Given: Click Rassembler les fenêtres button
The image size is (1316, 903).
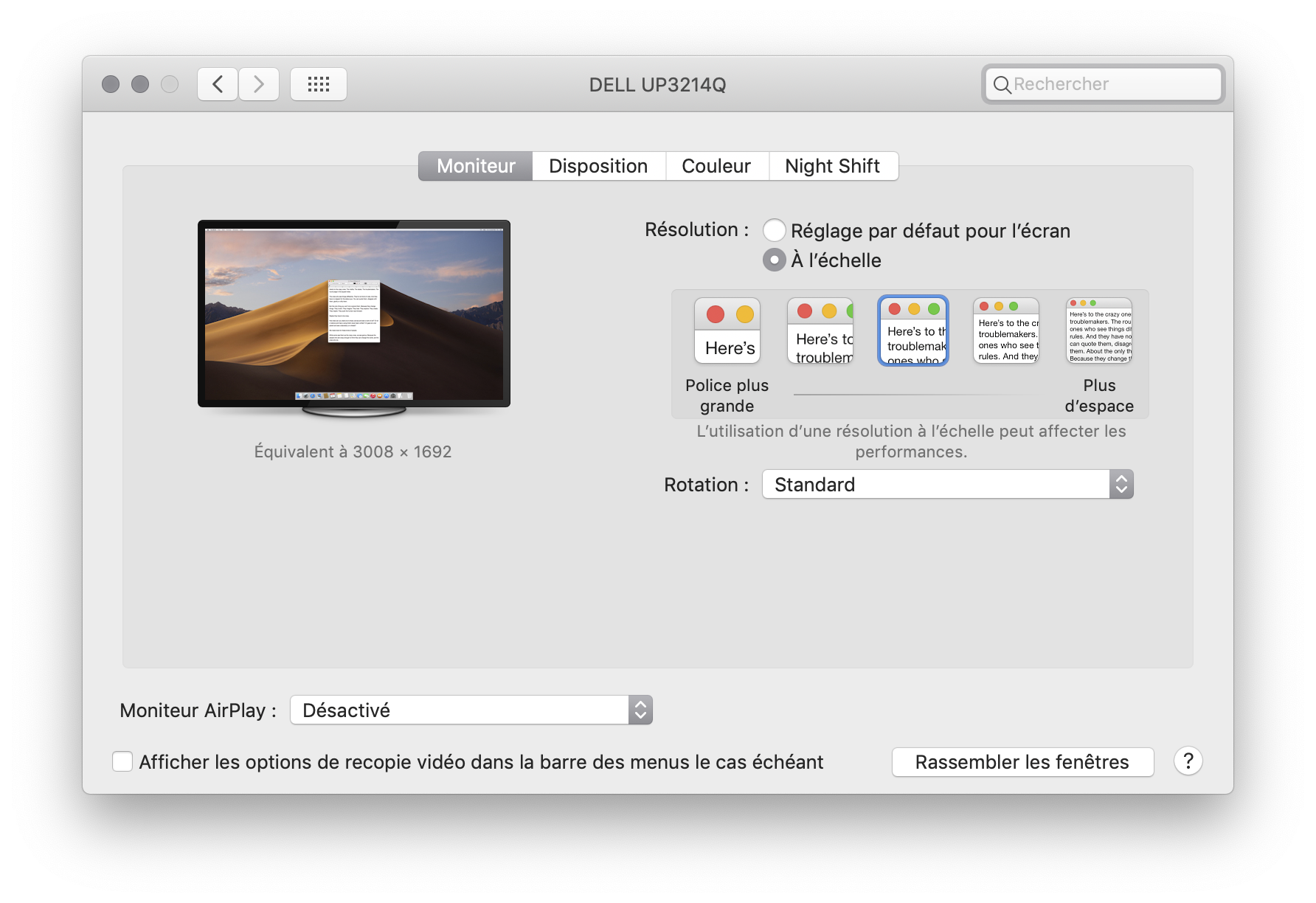Looking at the screenshot, I should 1022,762.
